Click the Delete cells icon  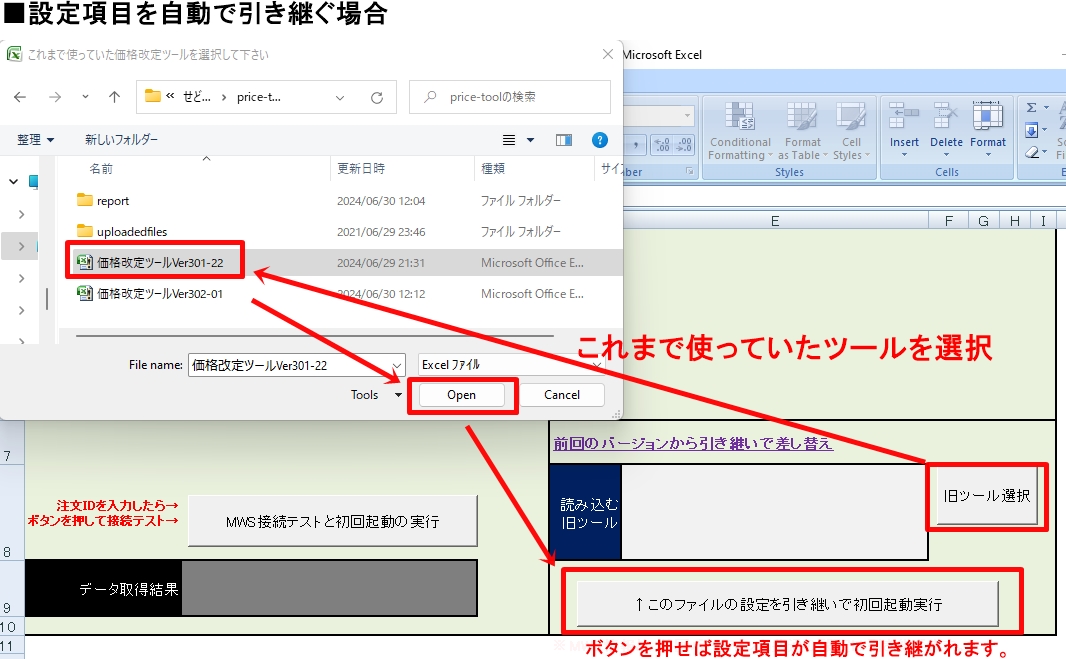pos(946,120)
